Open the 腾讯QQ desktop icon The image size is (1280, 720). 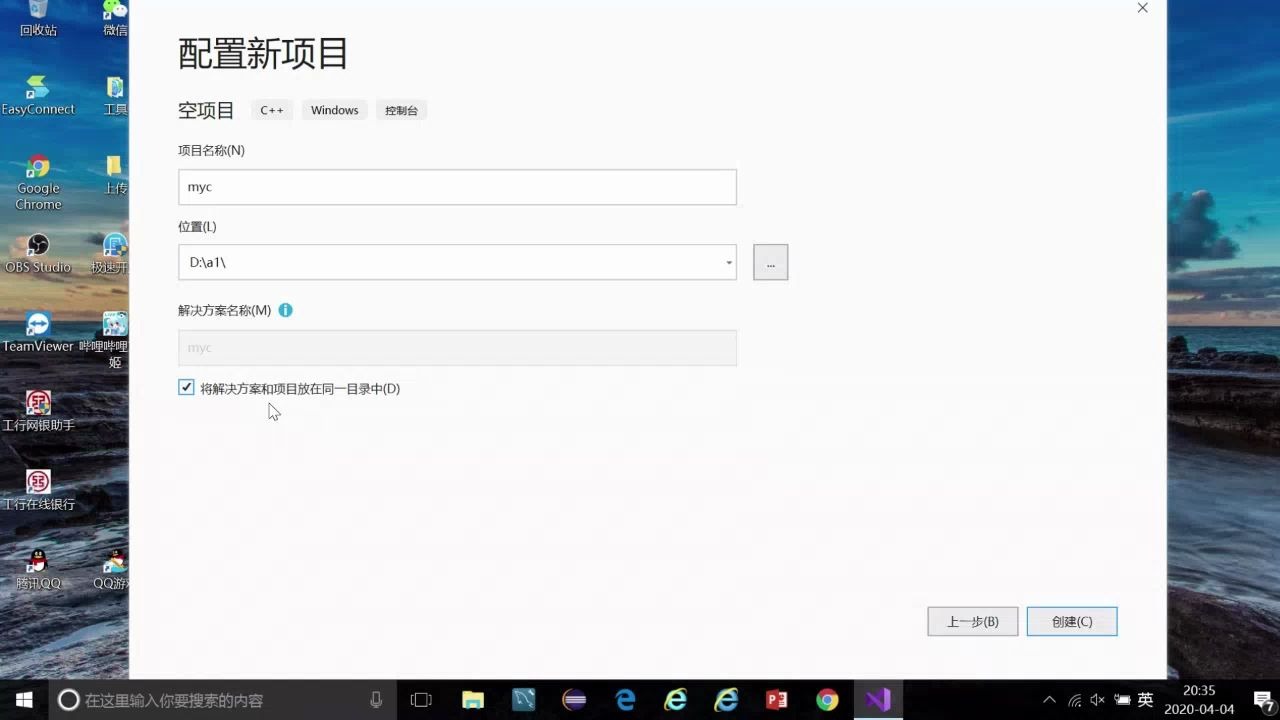[38, 569]
